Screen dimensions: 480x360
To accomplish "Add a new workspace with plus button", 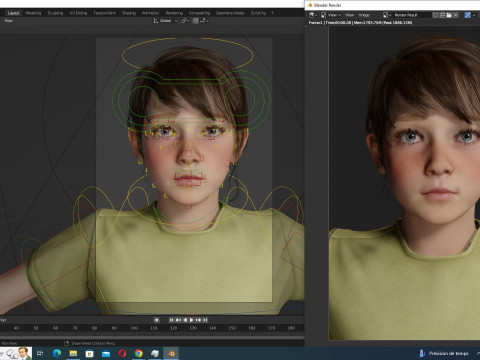I will pyautogui.click(x=272, y=13).
